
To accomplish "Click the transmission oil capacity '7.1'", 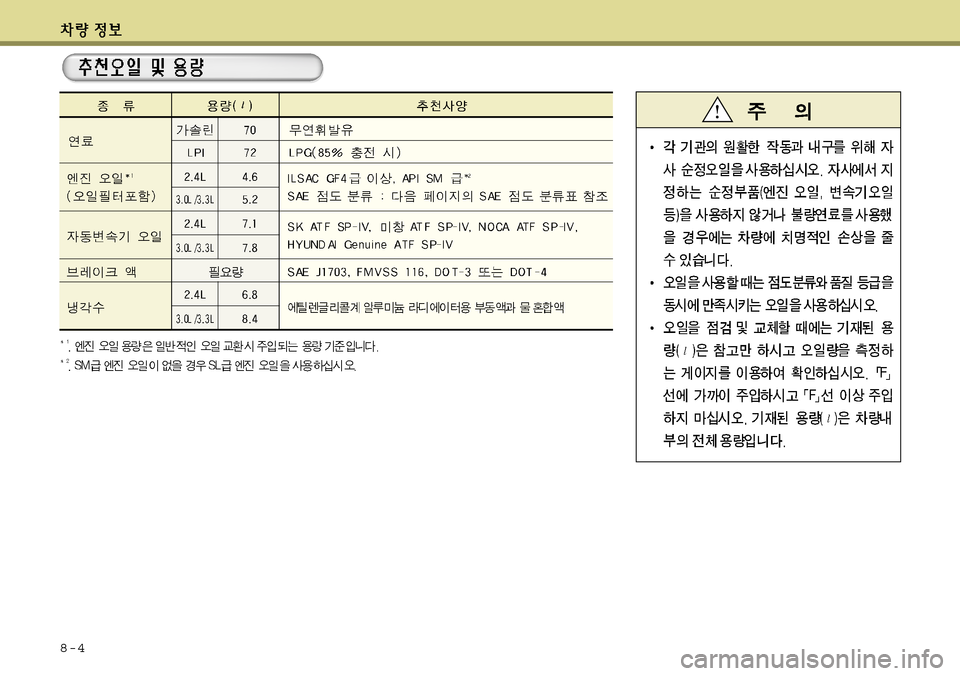I will (x=250, y=224).
